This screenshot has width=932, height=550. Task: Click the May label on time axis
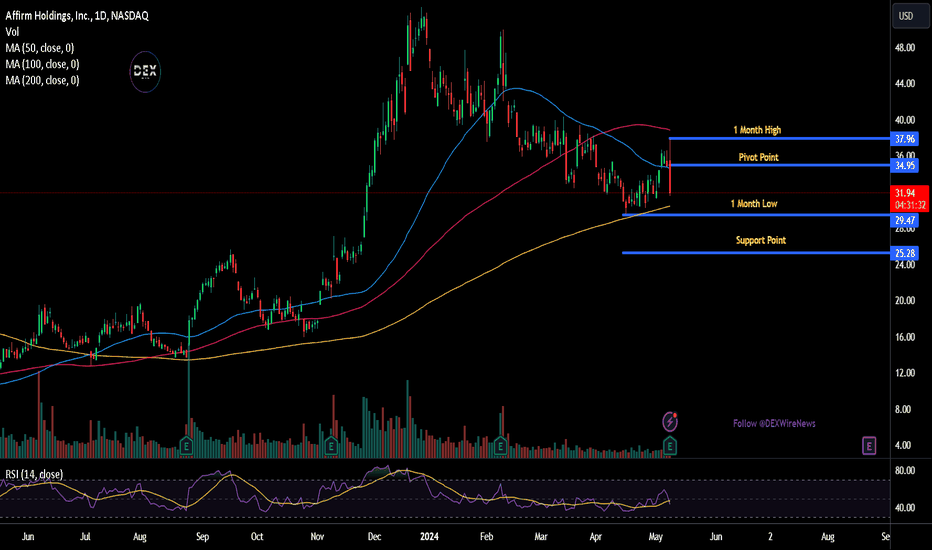pyautogui.click(x=656, y=536)
